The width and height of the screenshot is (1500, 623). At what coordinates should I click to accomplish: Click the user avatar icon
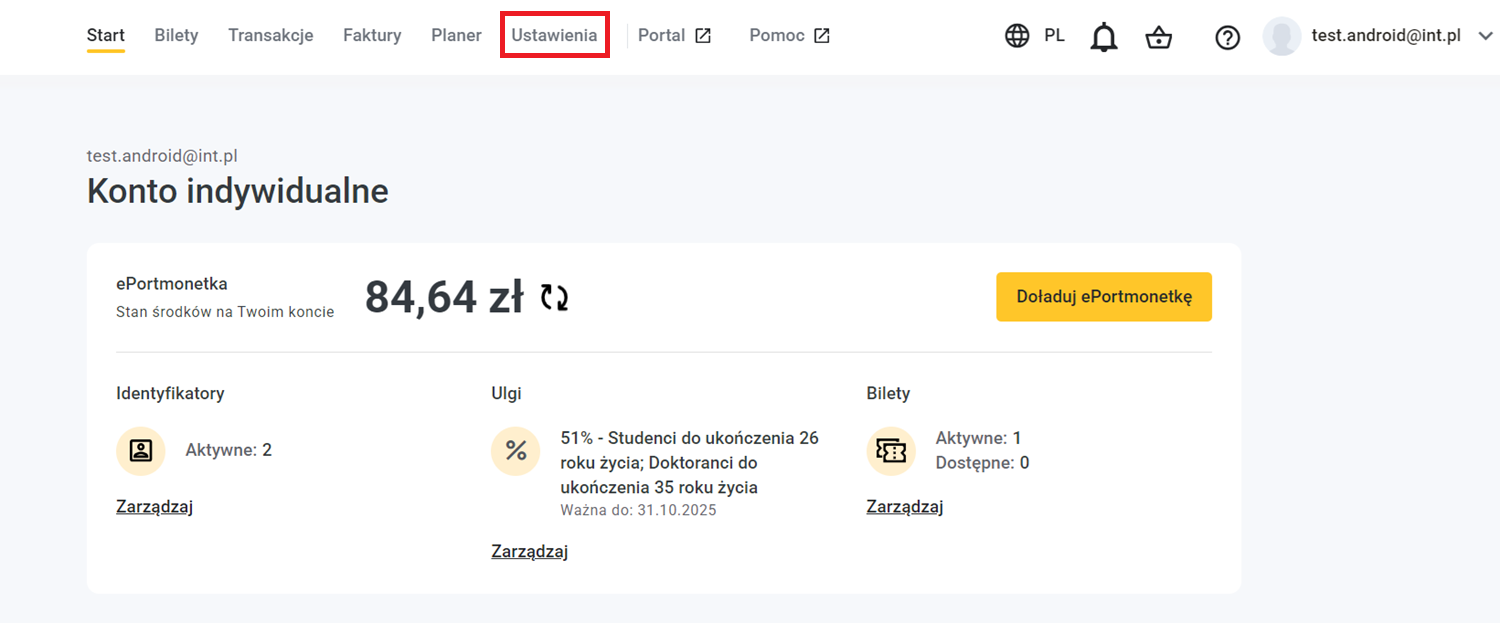(1281, 36)
